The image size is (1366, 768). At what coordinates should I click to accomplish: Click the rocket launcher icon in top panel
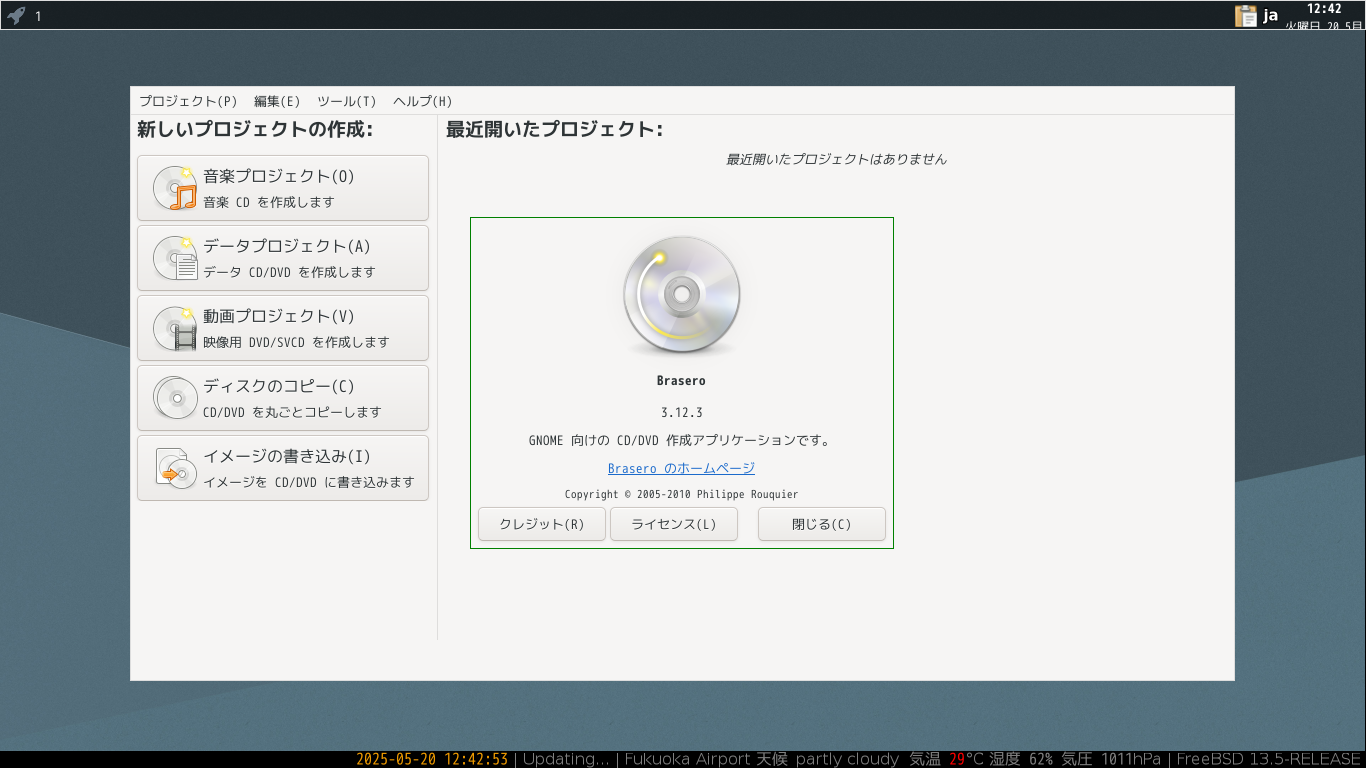point(16,15)
